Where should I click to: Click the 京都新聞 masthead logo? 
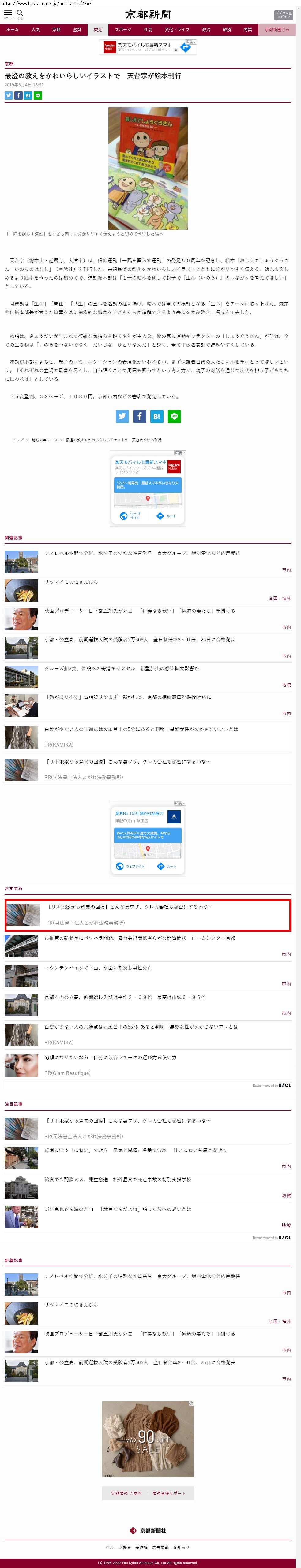pyautogui.click(x=148, y=14)
